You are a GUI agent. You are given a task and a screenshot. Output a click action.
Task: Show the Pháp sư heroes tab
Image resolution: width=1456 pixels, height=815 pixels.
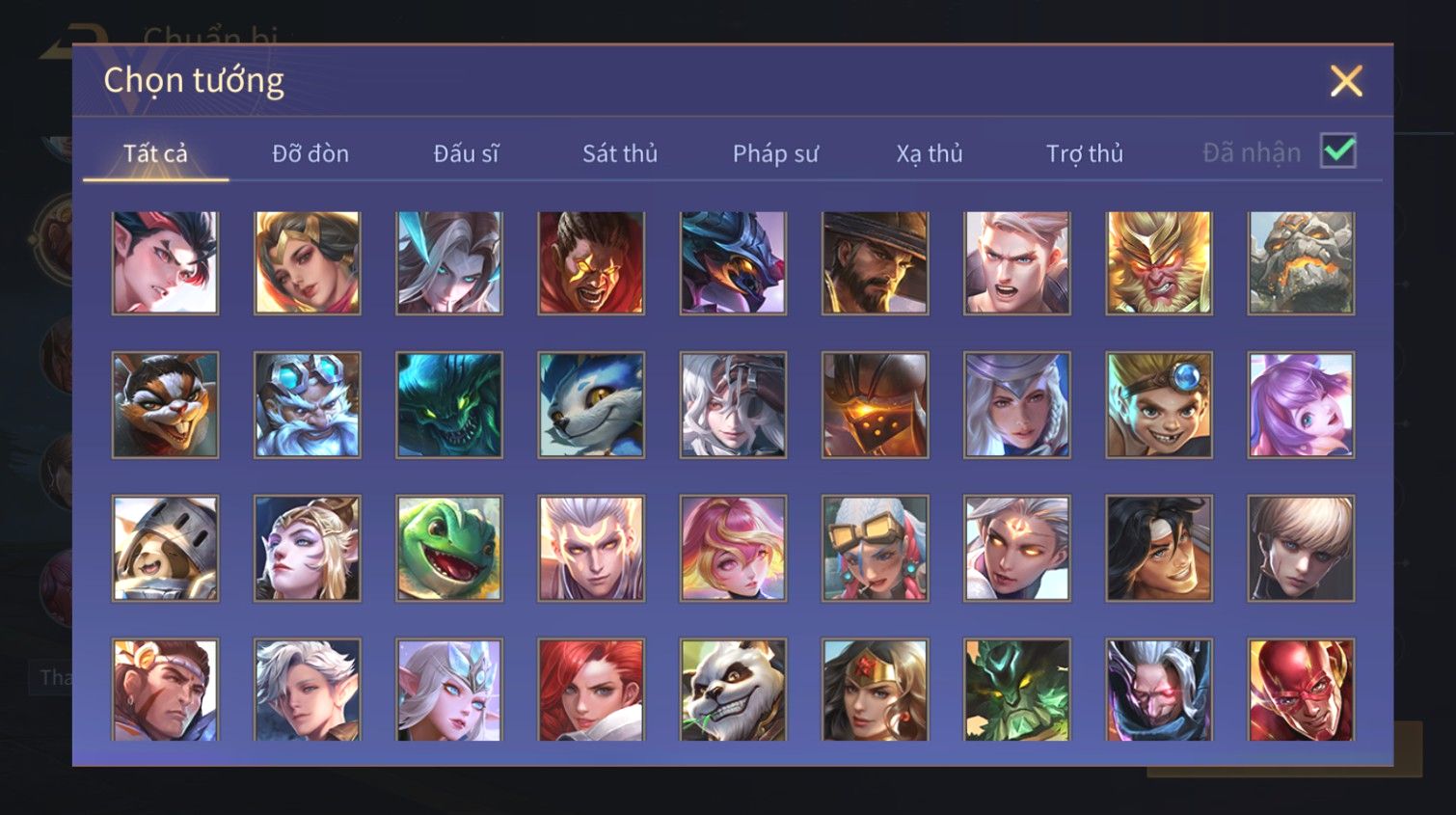tap(775, 153)
